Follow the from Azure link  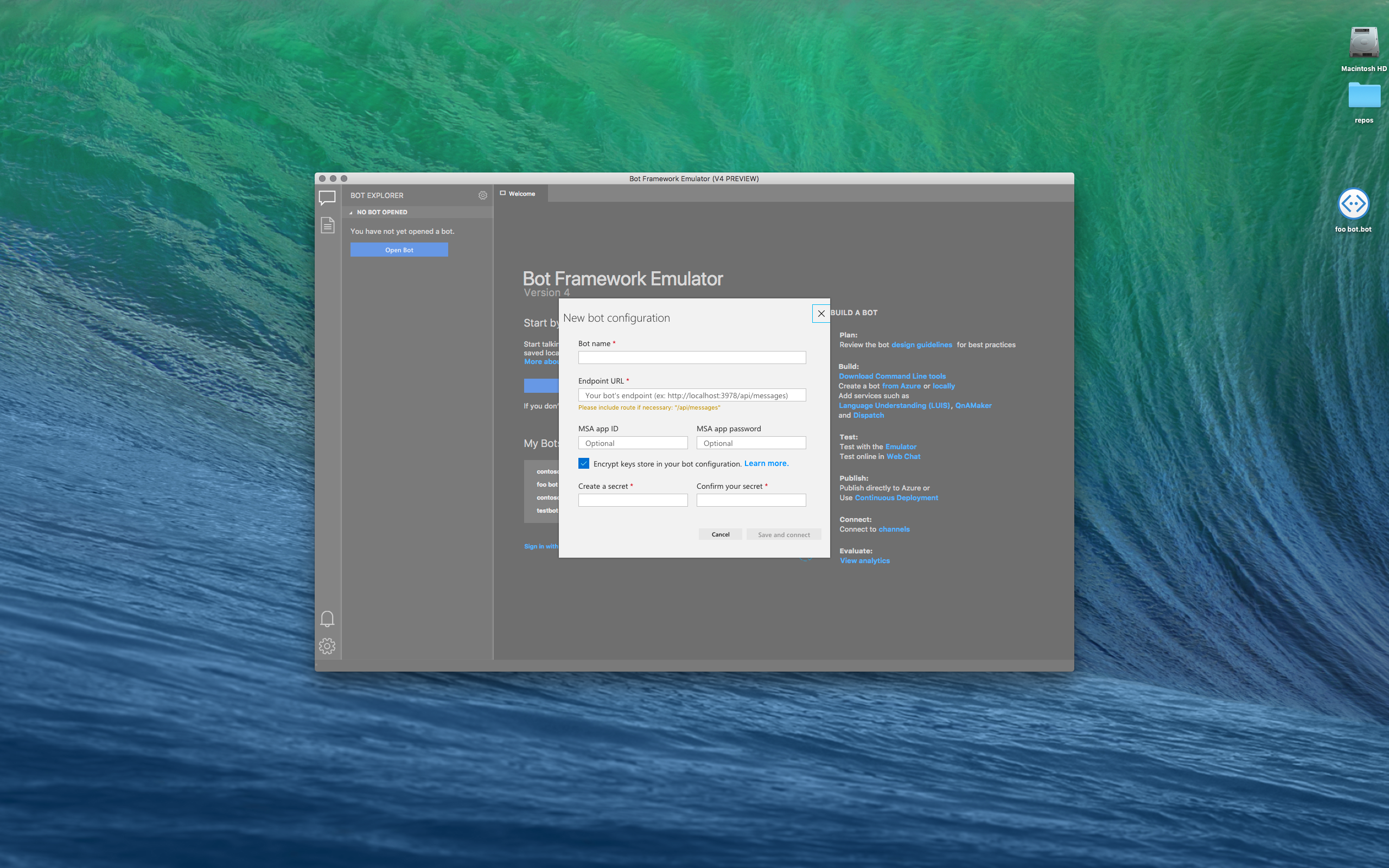click(x=901, y=386)
